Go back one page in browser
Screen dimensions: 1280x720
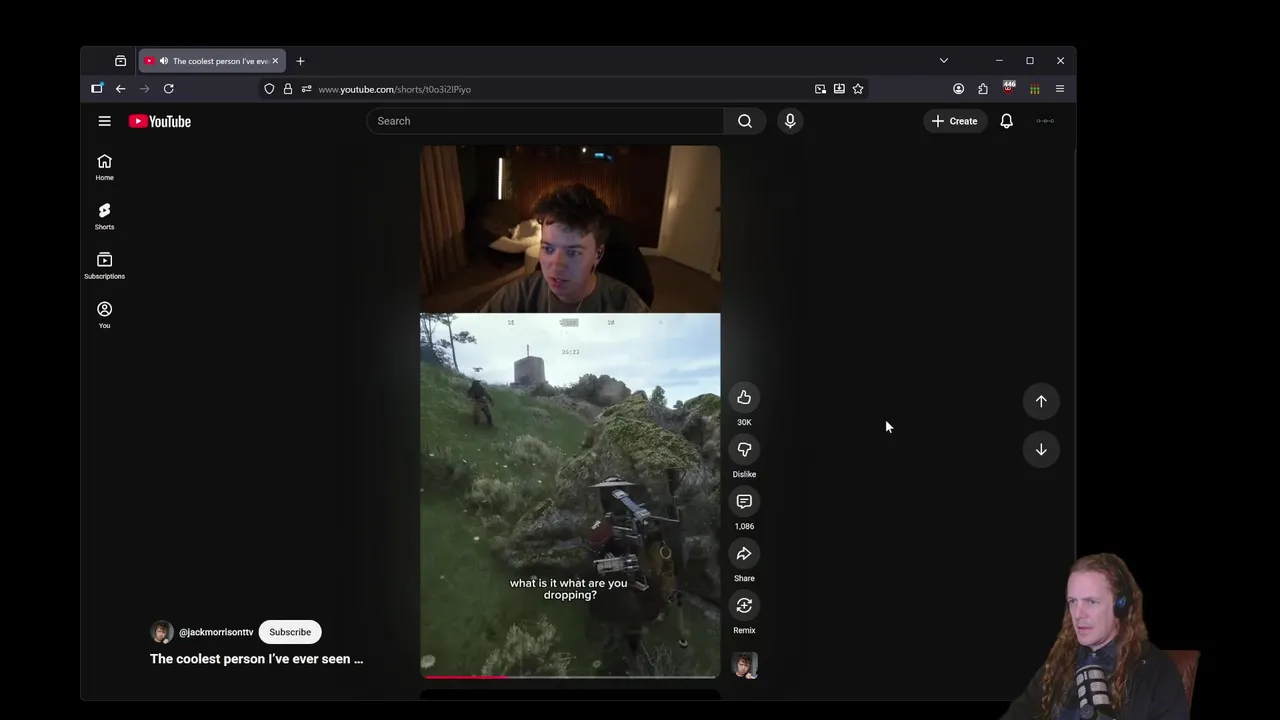[120, 89]
